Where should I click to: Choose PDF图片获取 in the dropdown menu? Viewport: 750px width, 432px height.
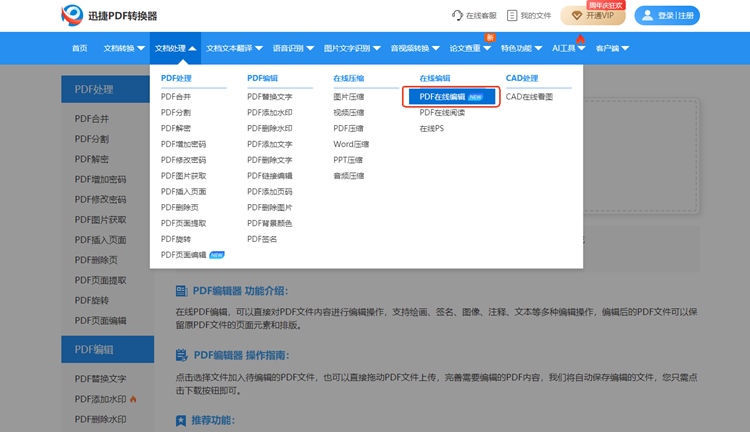[183, 176]
